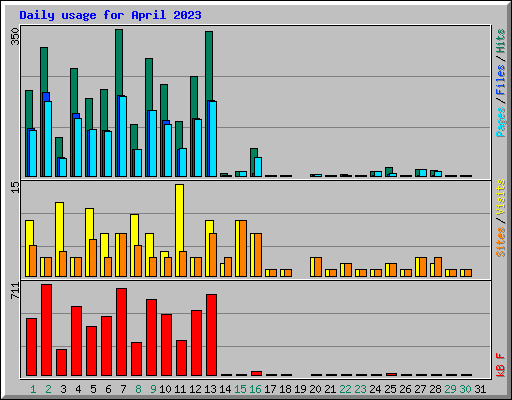The width and height of the screenshot is (512, 400).
Task: Select the orange sites bar for day 28
Action: pyautogui.click(x=438, y=267)
